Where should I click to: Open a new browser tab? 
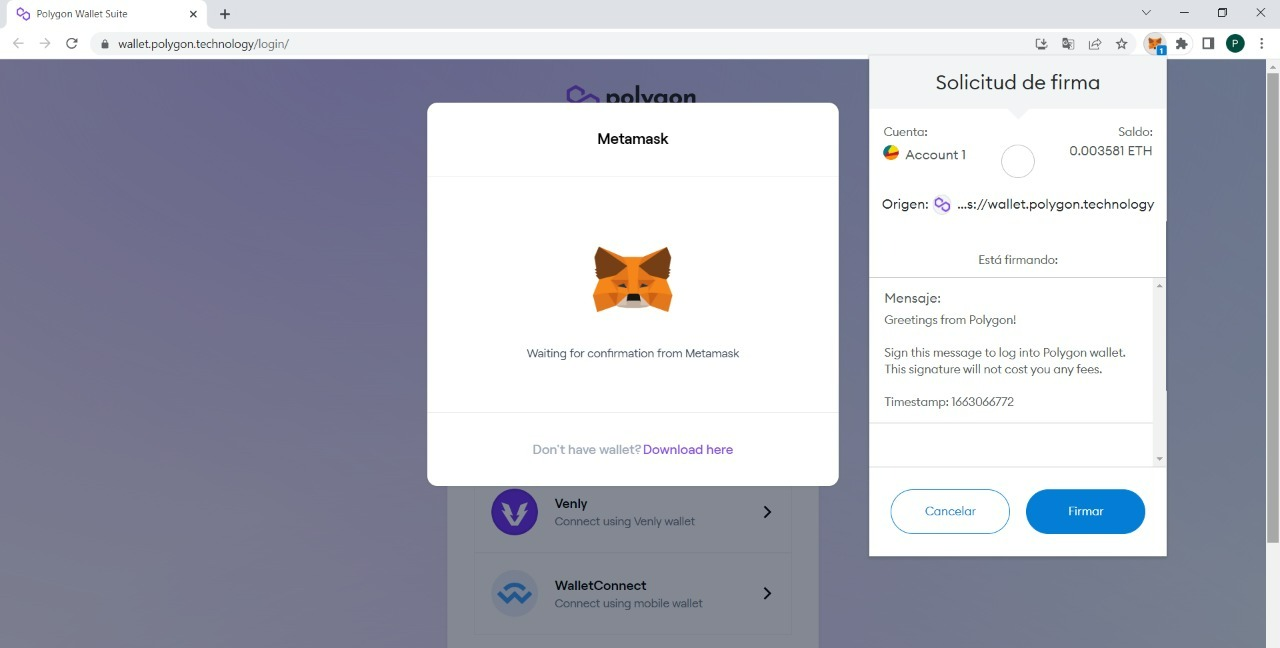pos(225,14)
